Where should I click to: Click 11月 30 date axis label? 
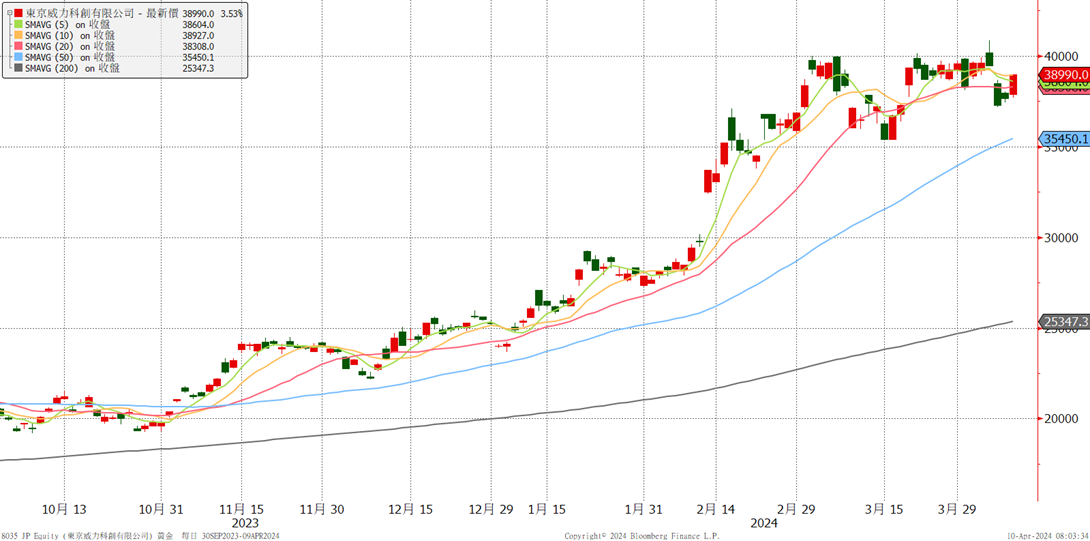(322, 509)
